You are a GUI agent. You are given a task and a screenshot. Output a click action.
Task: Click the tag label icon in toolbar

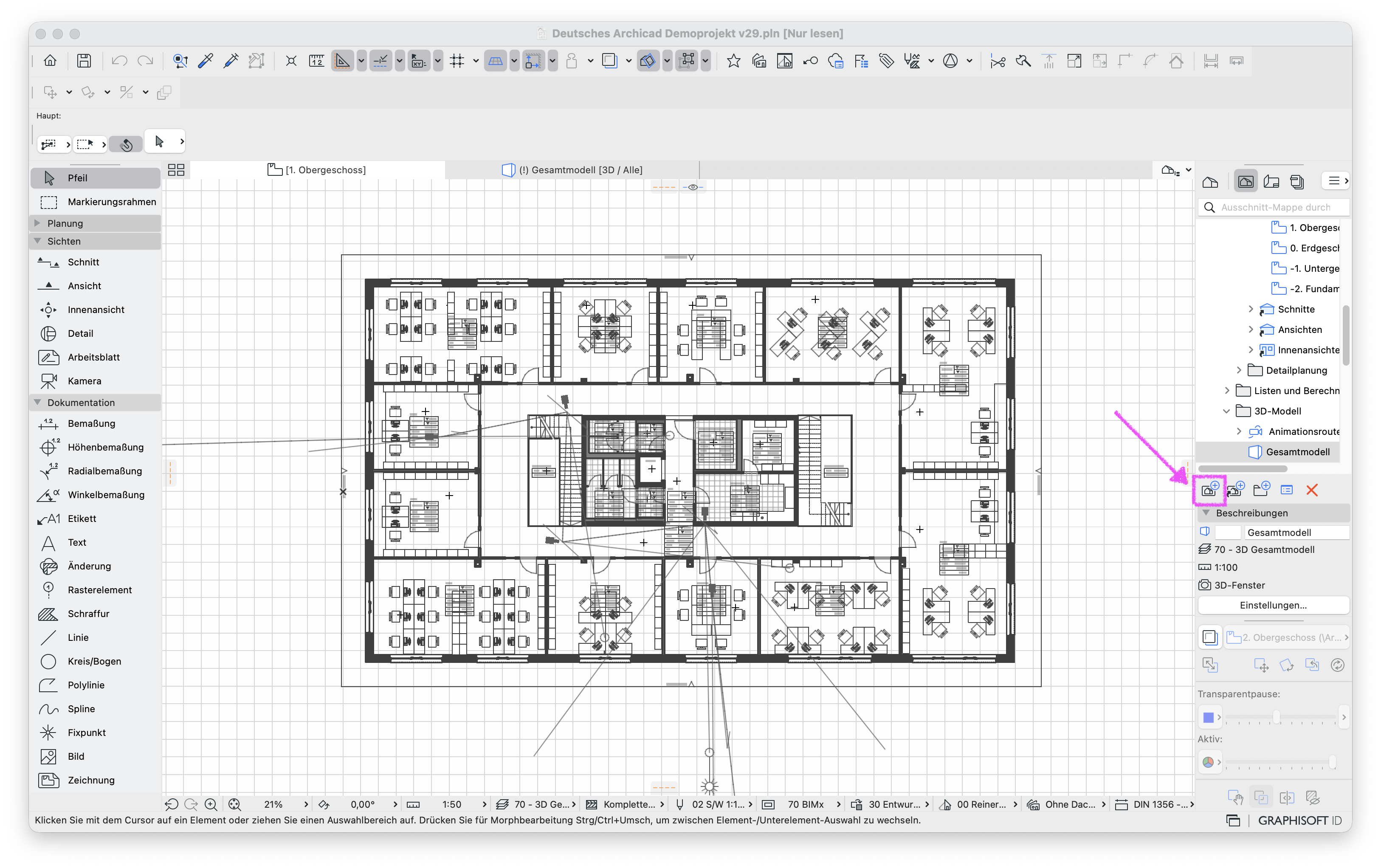[886, 61]
